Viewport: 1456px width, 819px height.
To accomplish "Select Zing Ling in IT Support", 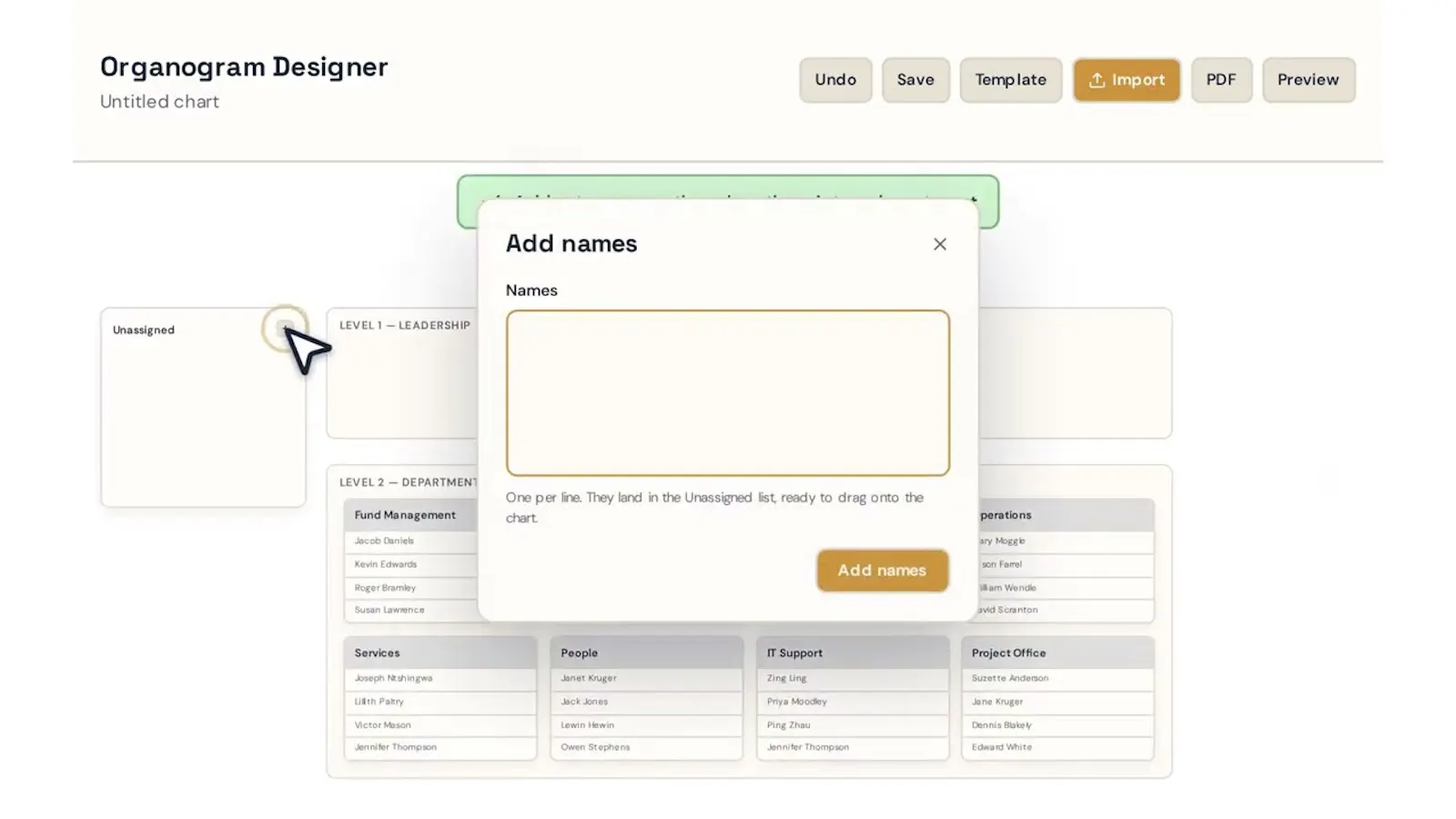I will pyautogui.click(x=853, y=679).
